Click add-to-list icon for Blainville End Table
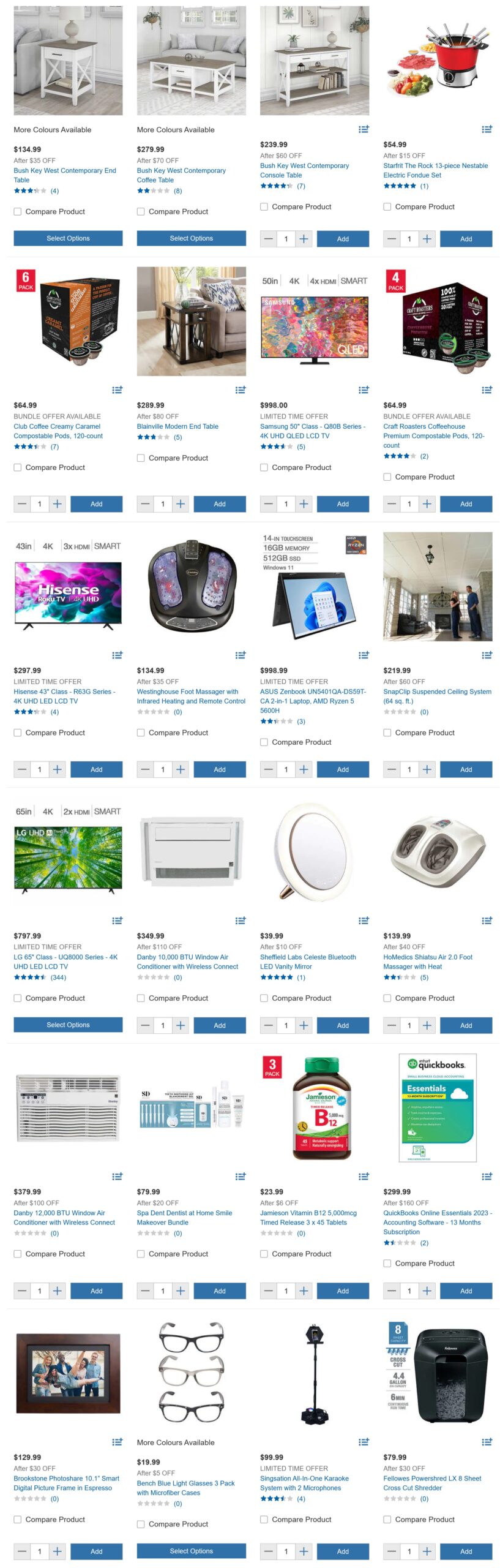 [x=241, y=390]
